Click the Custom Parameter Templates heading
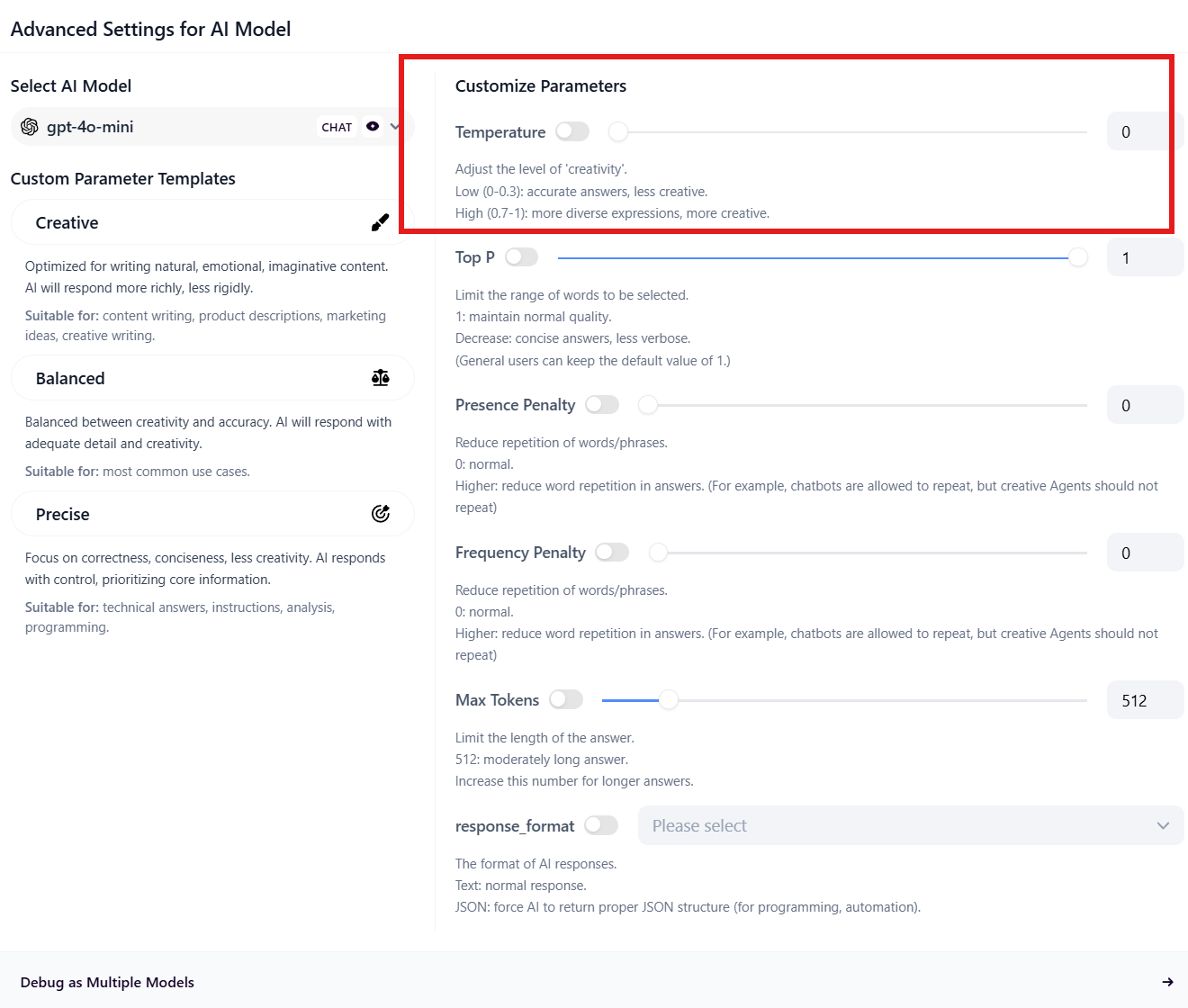 tap(123, 179)
